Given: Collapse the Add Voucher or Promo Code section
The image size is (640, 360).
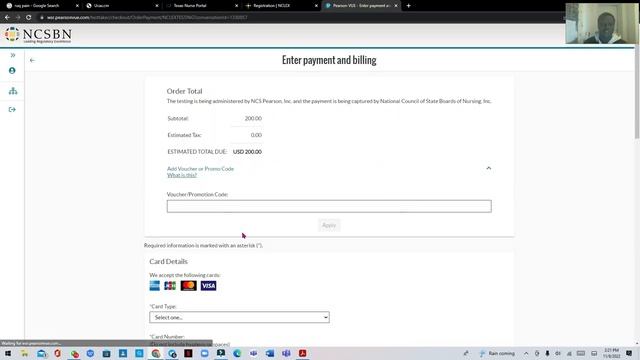Looking at the screenshot, I should click(x=489, y=168).
